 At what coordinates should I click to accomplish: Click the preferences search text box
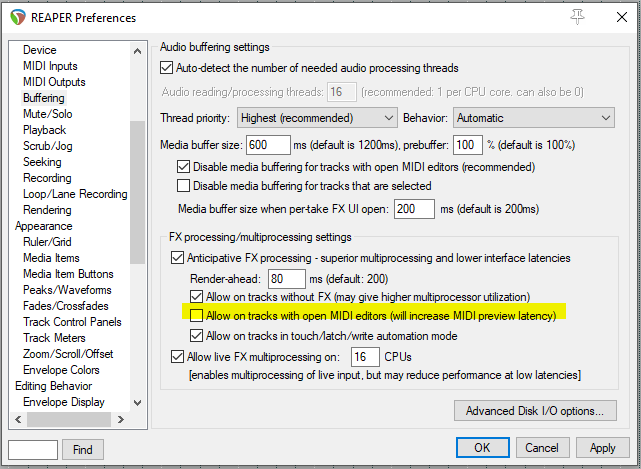(x=32, y=449)
